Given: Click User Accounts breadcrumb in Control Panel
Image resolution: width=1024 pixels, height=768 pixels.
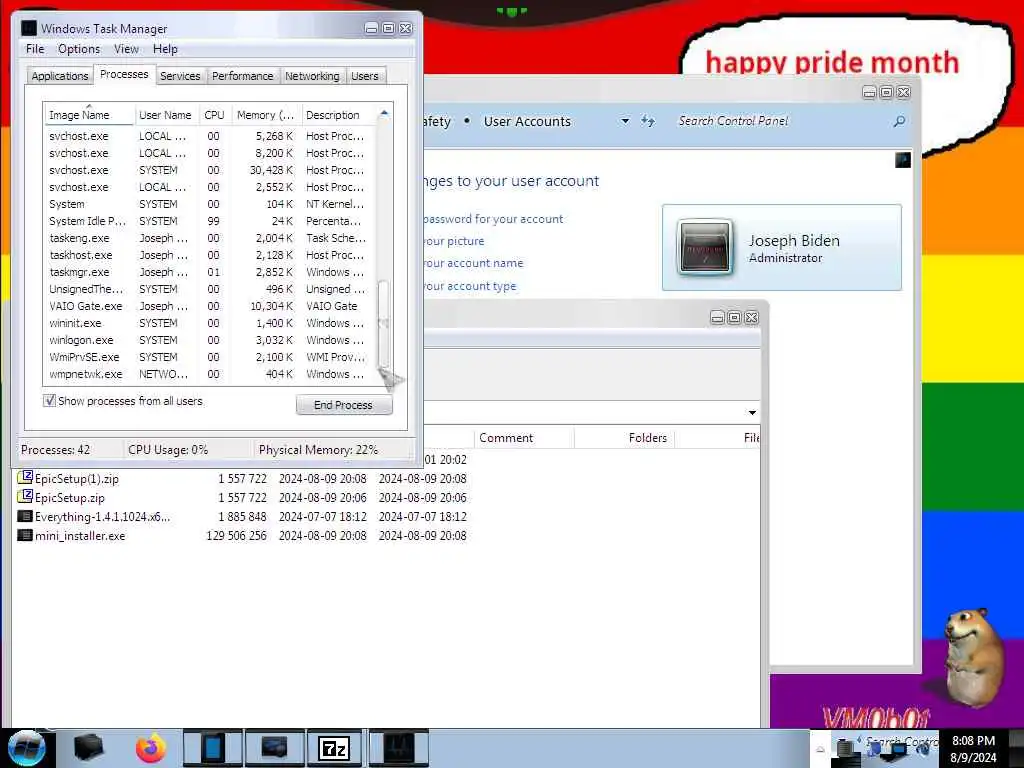Looking at the screenshot, I should (527, 121).
